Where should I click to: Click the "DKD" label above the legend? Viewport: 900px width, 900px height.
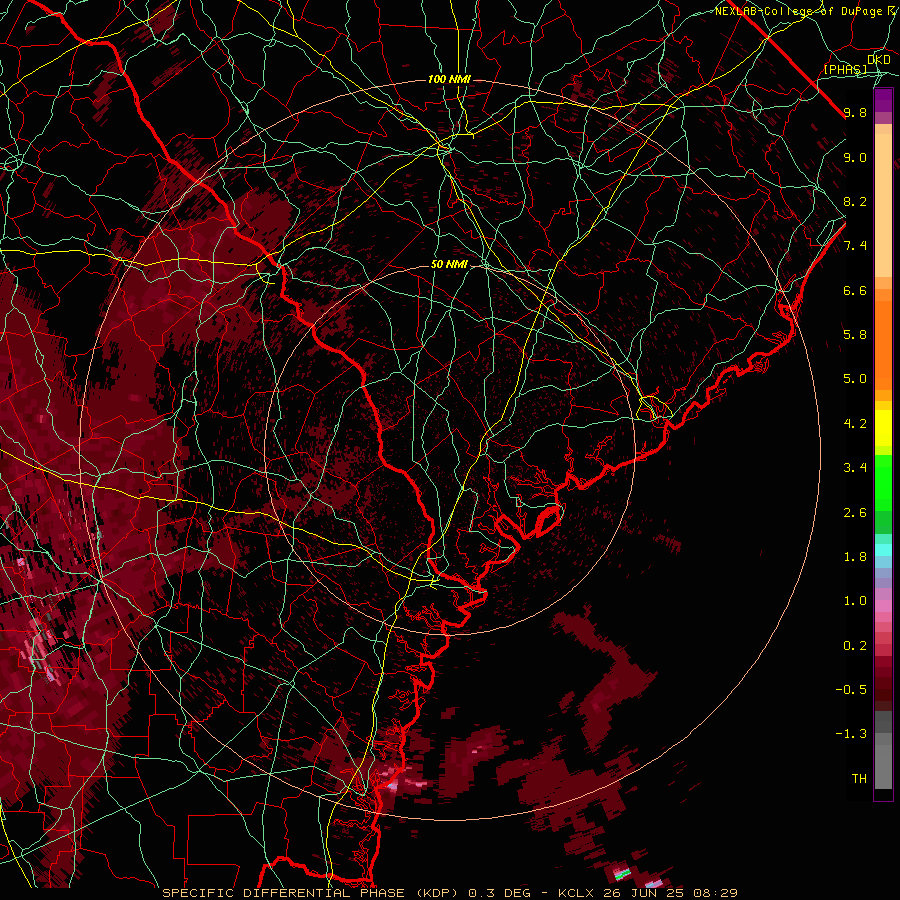coord(879,60)
